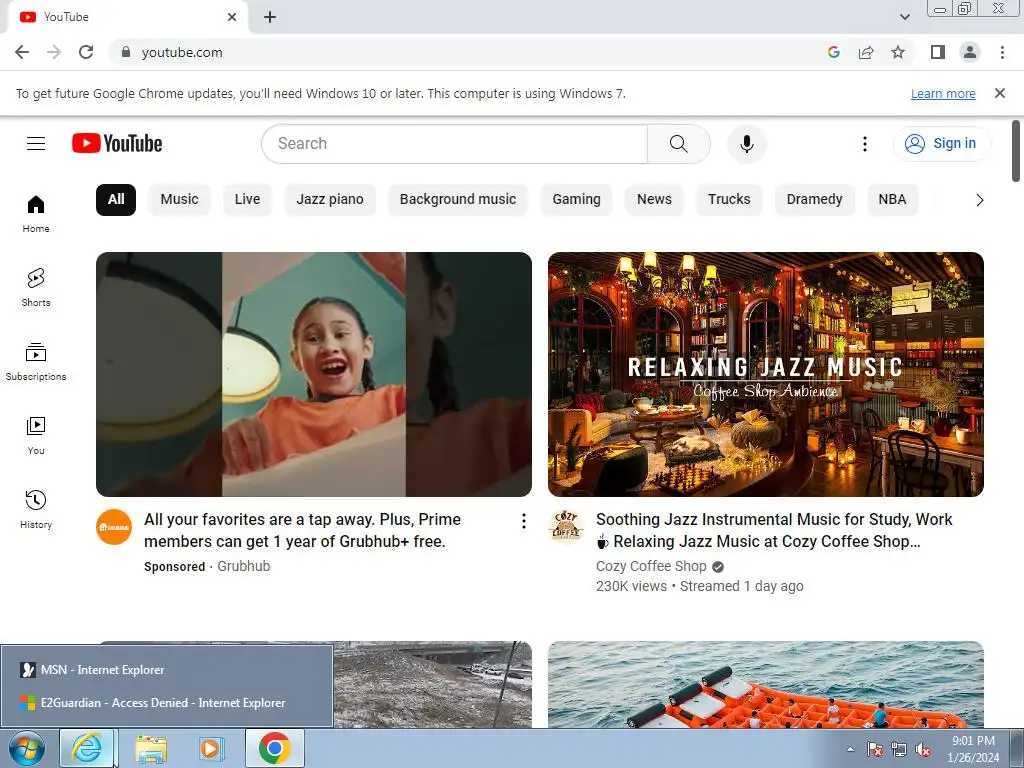Click the Grubhub channel avatar
This screenshot has width=1024, height=768.
tap(114, 527)
